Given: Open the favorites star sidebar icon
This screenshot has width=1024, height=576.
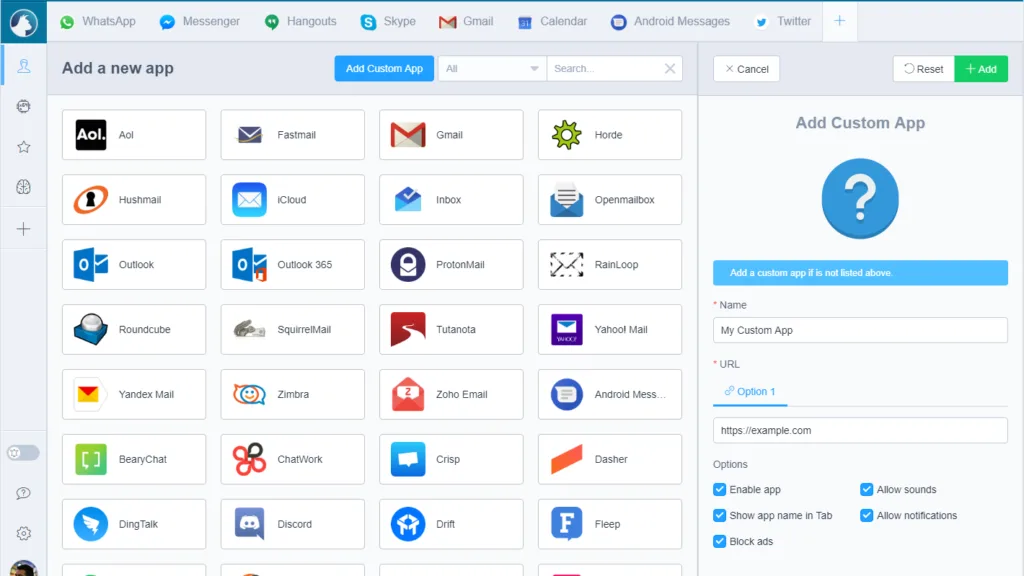Looking at the screenshot, I should tap(24, 147).
